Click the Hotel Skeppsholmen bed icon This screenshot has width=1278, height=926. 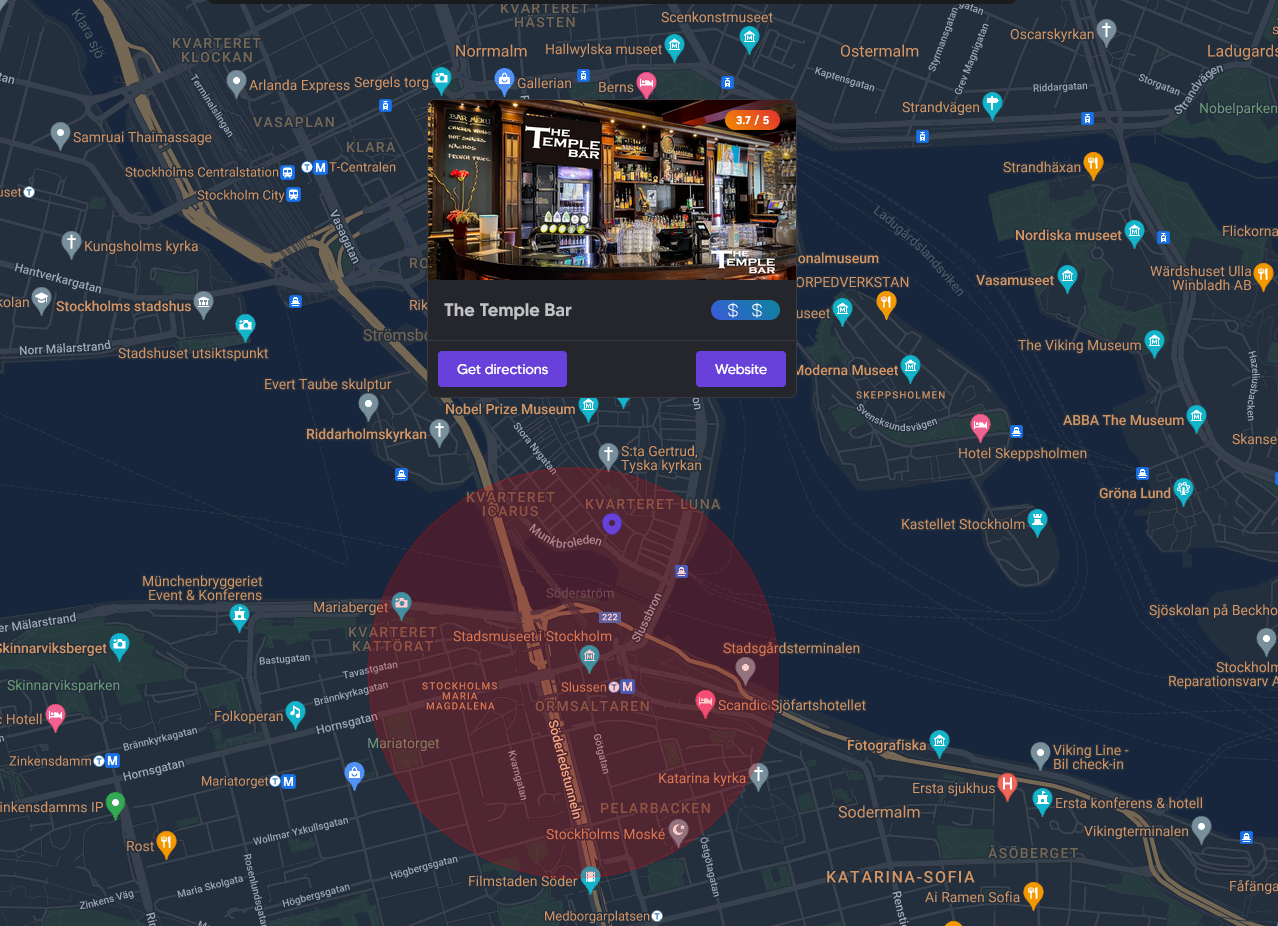tap(981, 427)
